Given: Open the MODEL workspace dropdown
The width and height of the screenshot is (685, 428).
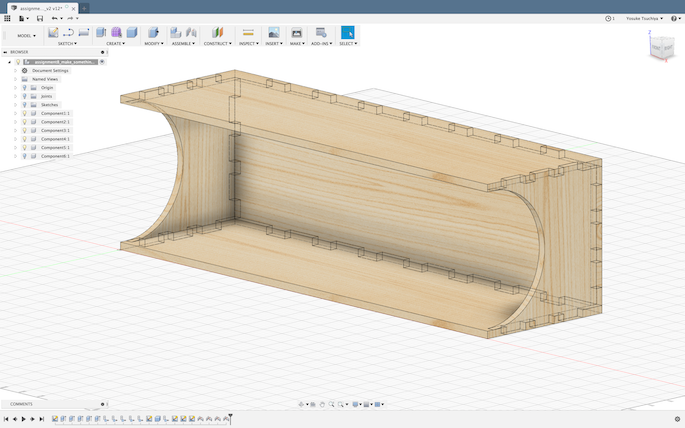Looking at the screenshot, I should [27, 36].
